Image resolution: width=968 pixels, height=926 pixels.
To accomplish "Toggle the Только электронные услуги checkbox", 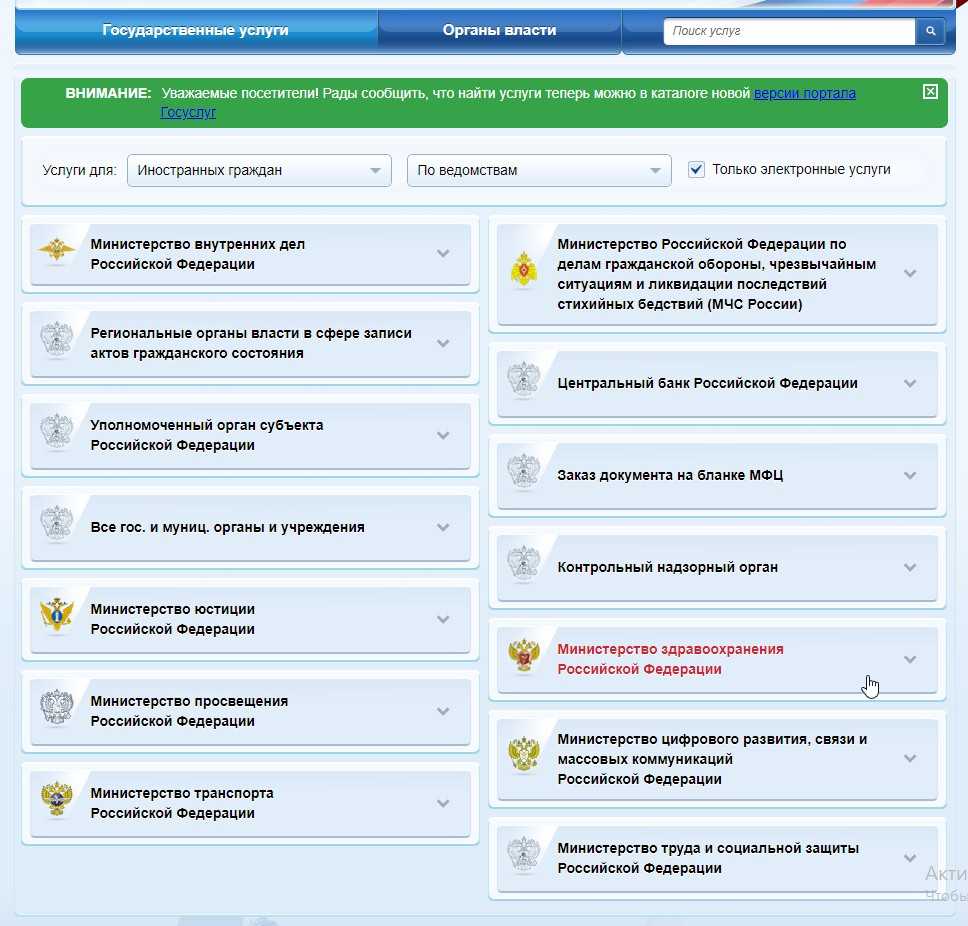I will [696, 169].
